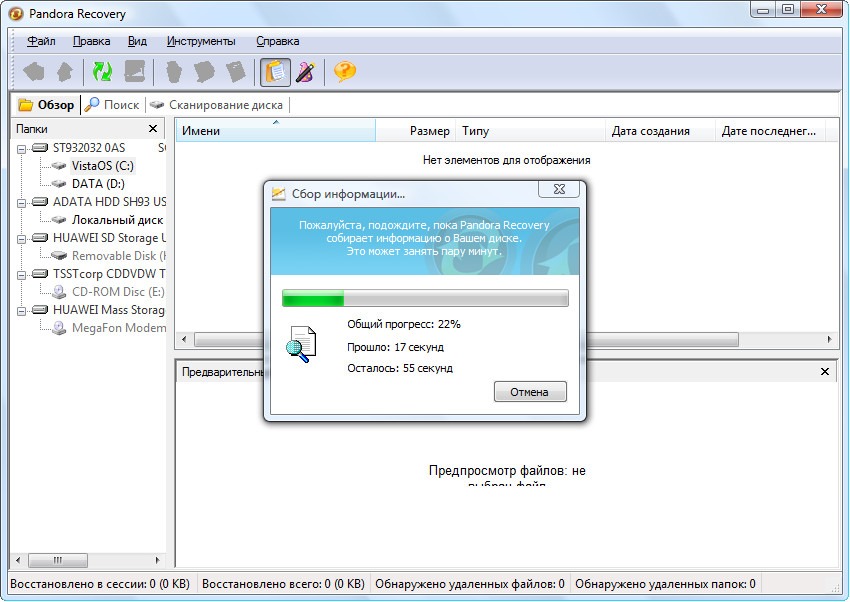Image resolution: width=850 pixels, height=602 pixels.
Task: Click the document magnifier icon in dialog
Action: pos(301,344)
